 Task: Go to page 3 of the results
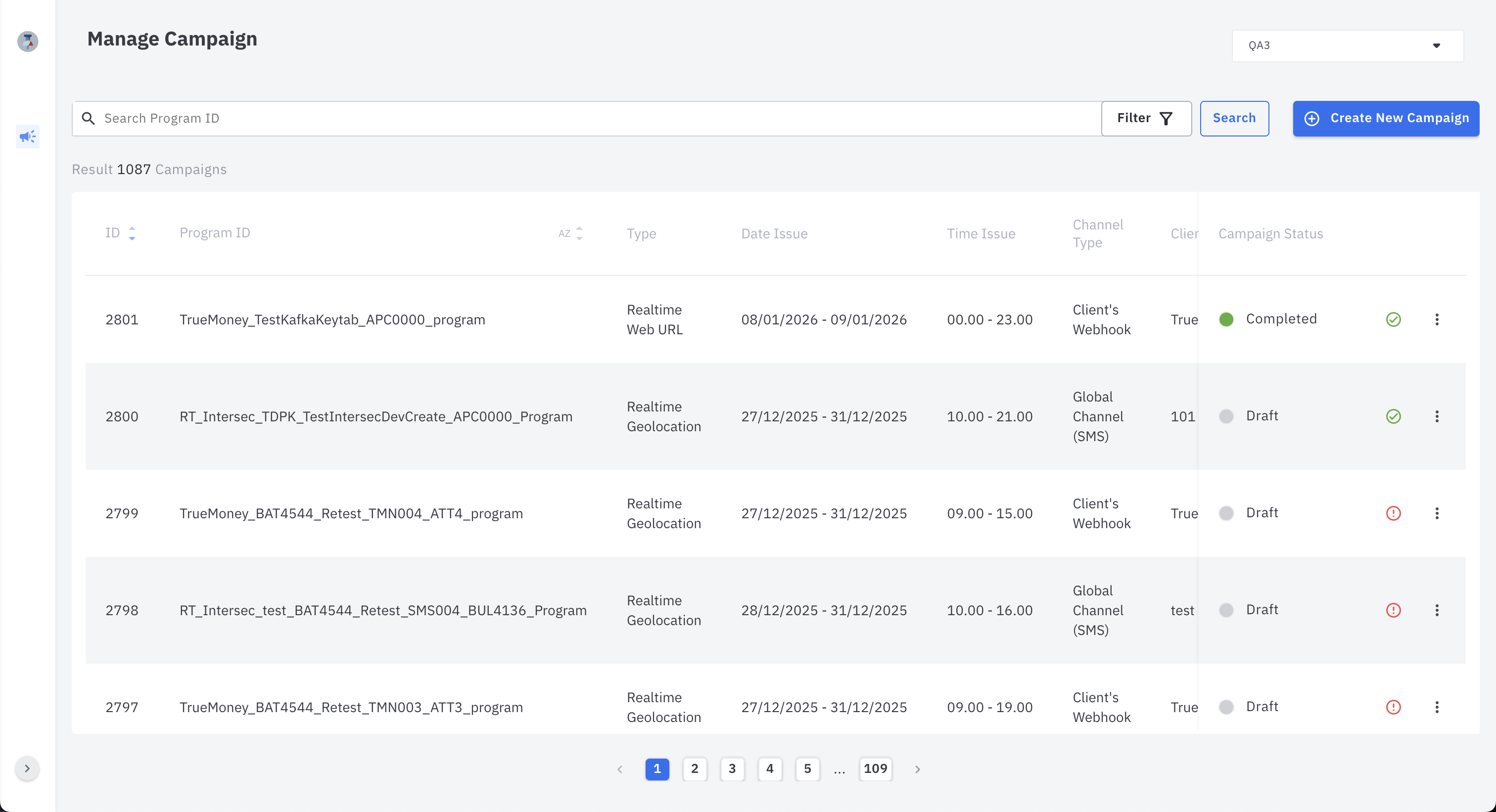(732, 769)
